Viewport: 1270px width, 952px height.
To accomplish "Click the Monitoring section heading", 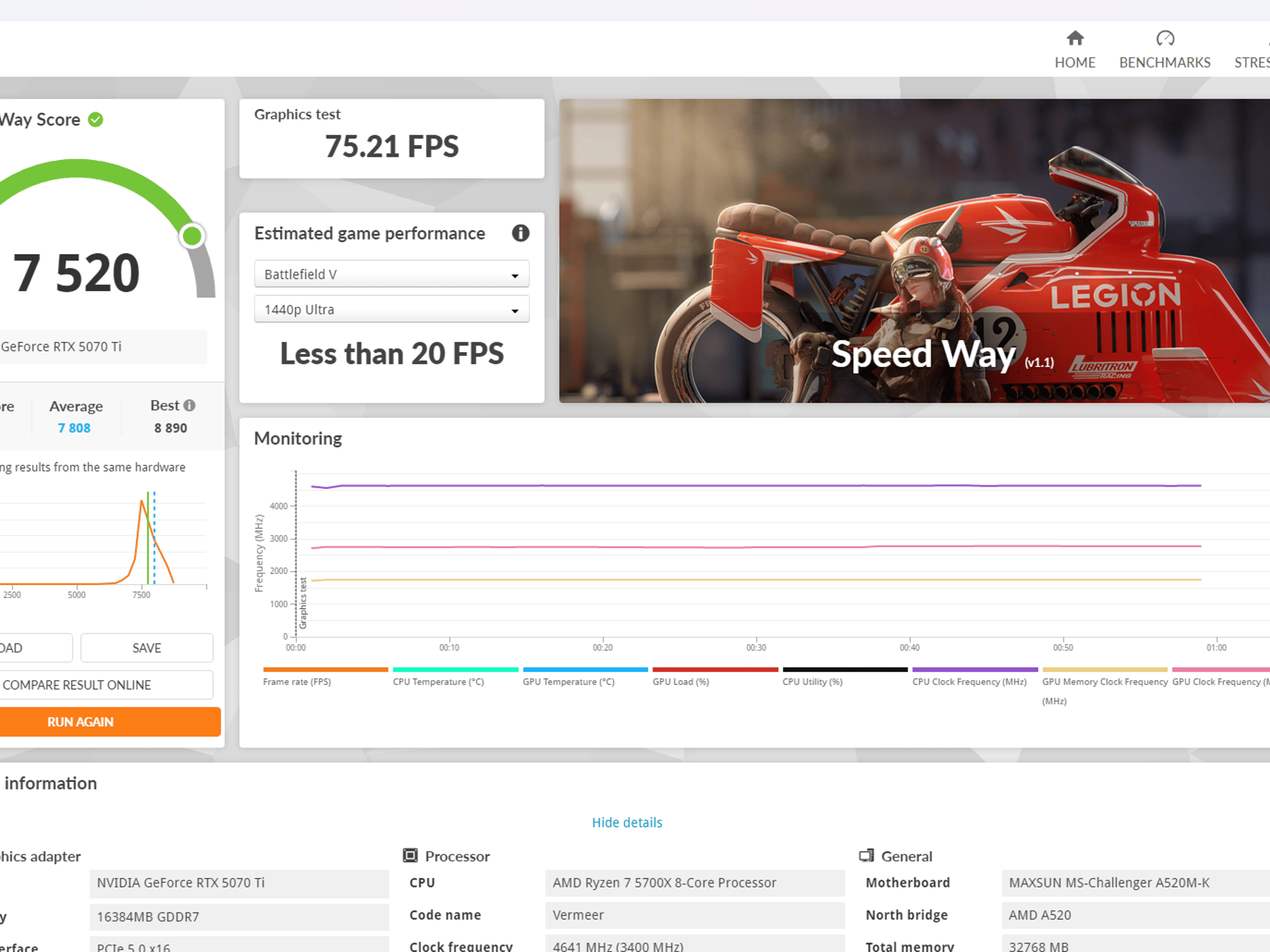I will pos(298,438).
